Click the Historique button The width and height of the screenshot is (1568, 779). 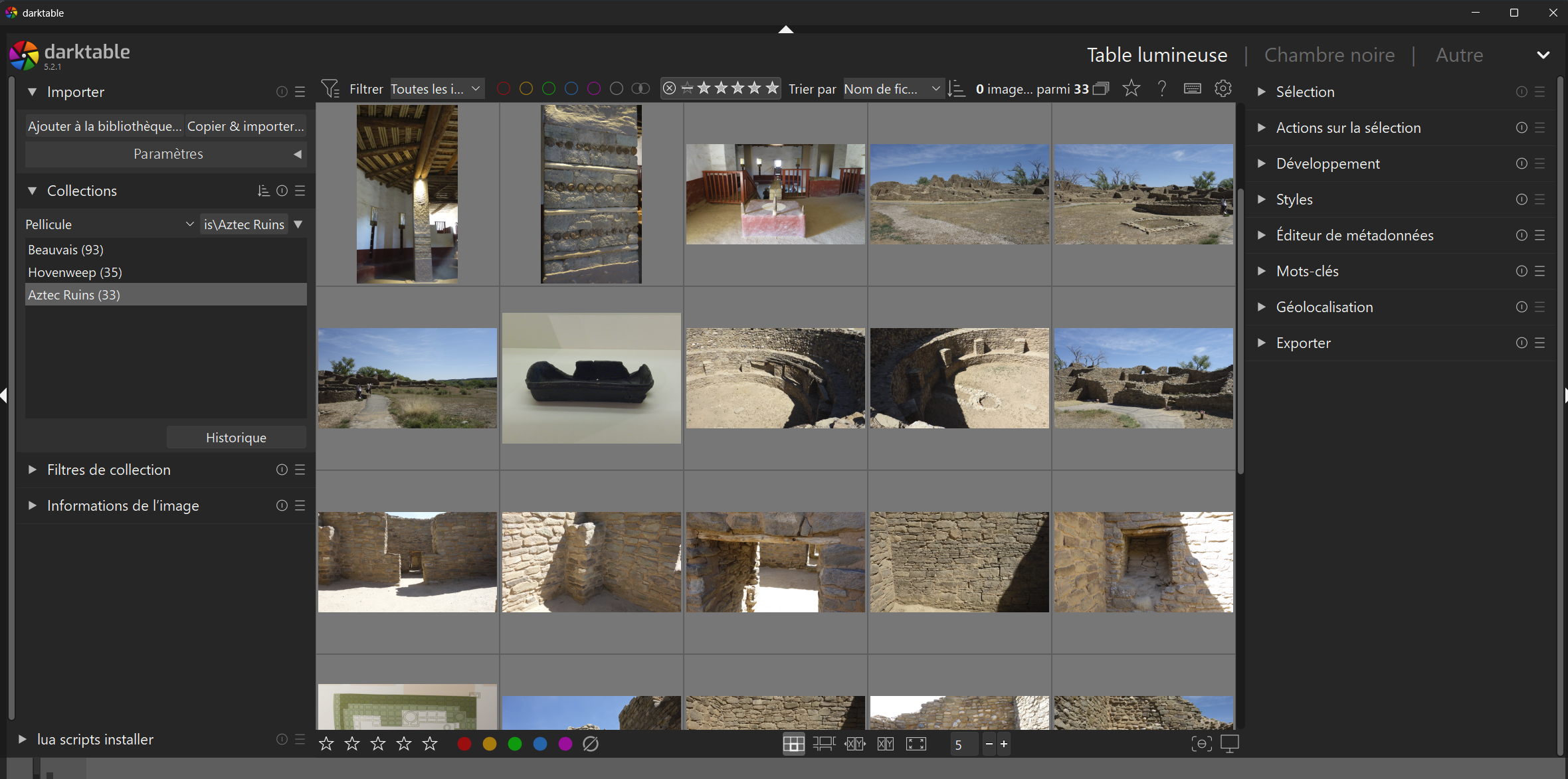coord(236,438)
